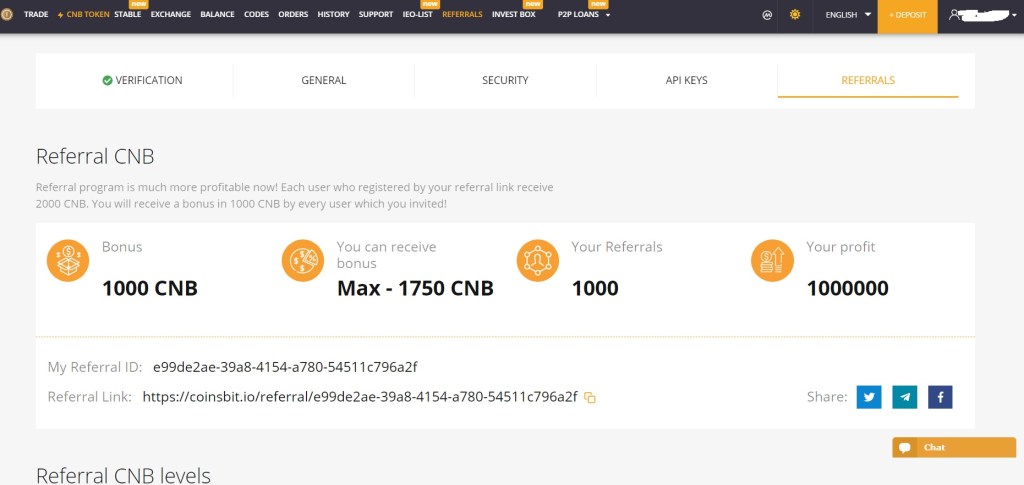Go to the Verification tab
This screenshot has width=1024, height=485.
pyautogui.click(x=142, y=80)
